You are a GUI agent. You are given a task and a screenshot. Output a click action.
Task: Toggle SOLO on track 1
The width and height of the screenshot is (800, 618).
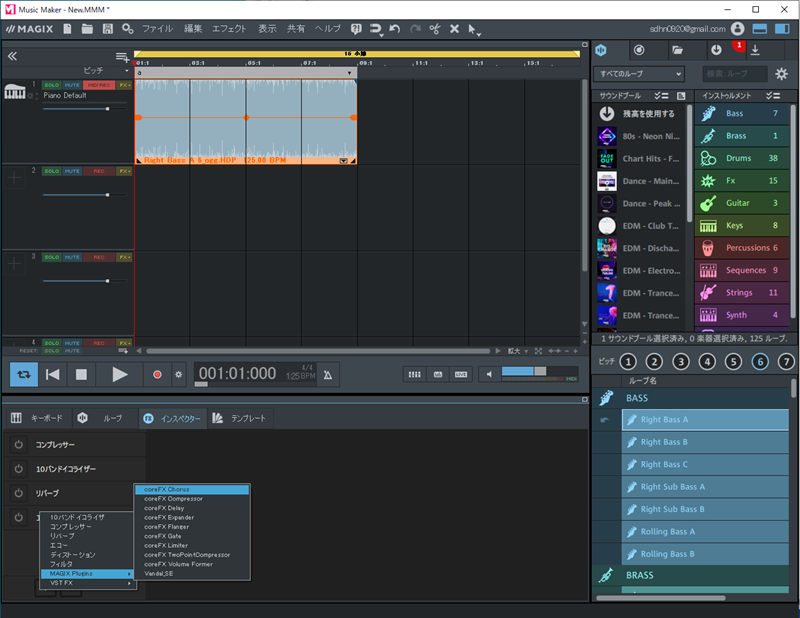click(52, 85)
